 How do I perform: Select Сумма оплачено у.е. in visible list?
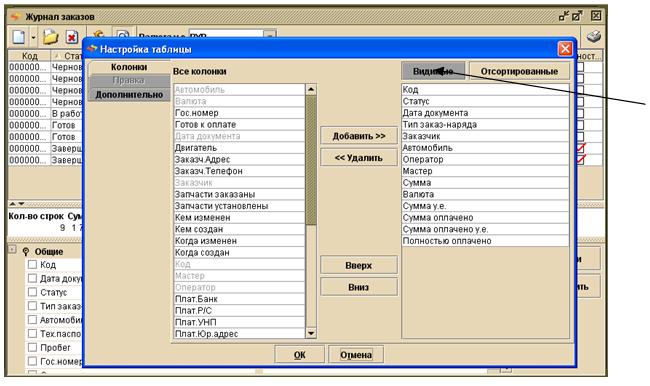click(x=485, y=229)
